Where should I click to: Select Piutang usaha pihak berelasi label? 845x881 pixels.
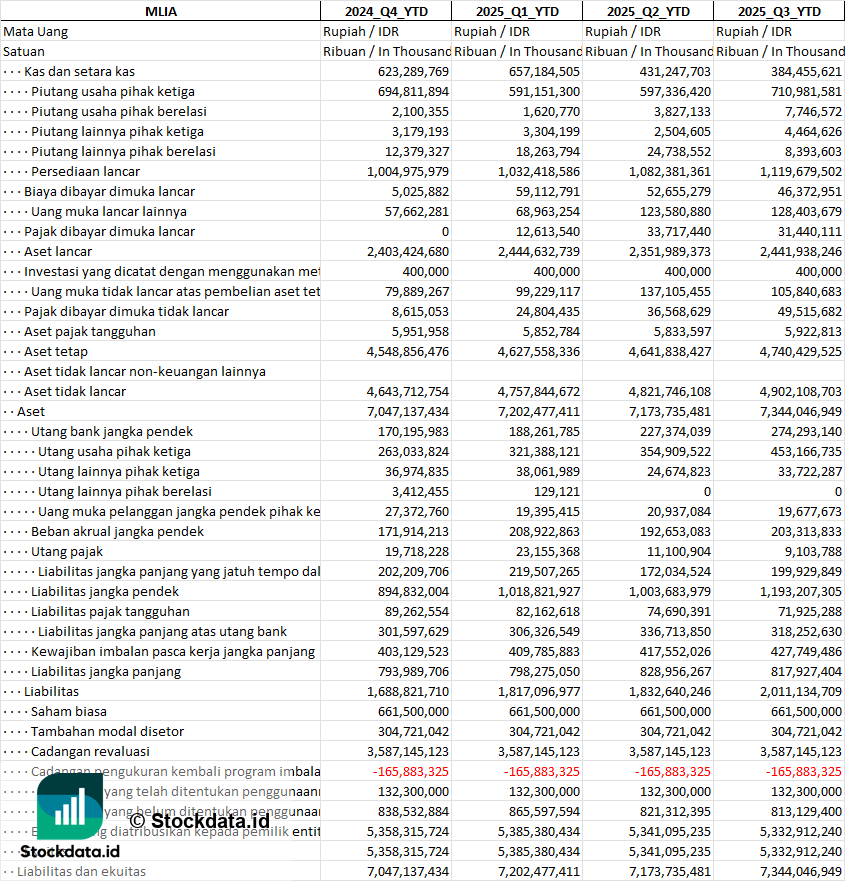(x=119, y=112)
